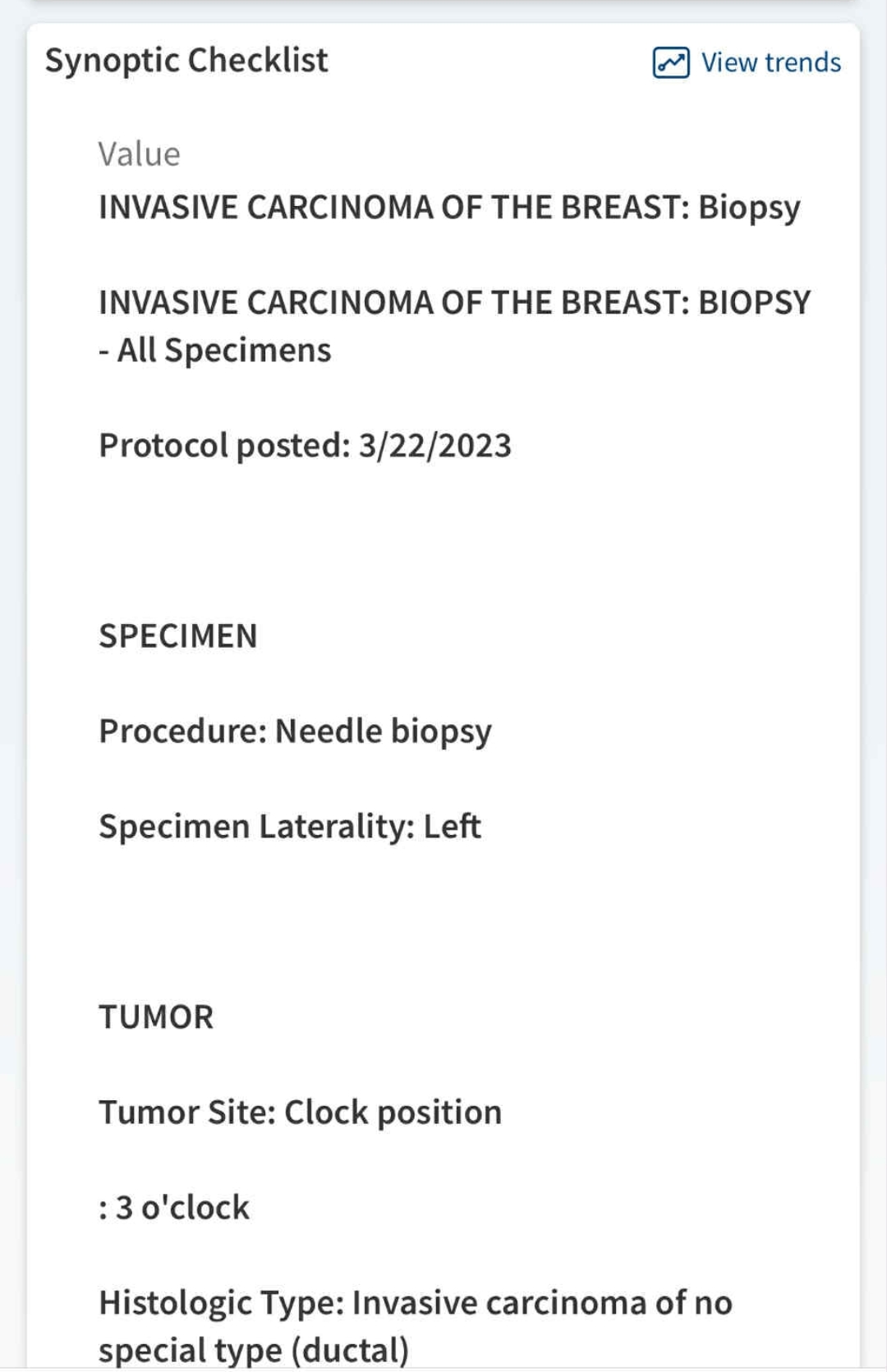Click the Specimen Laterality label
The height and width of the screenshot is (1372, 887).
point(256,826)
